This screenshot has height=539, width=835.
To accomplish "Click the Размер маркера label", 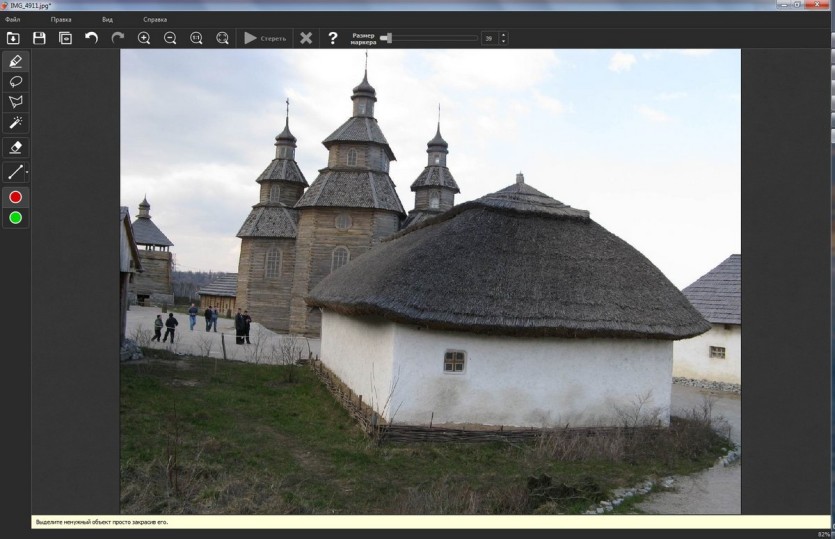I will pyautogui.click(x=363, y=38).
